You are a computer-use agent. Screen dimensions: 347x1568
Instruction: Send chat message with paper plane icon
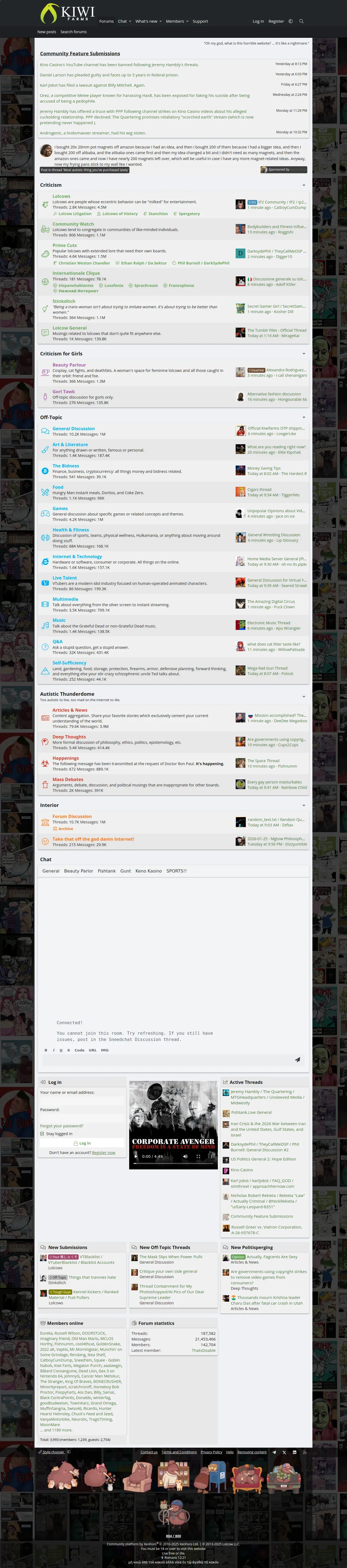point(298,1060)
